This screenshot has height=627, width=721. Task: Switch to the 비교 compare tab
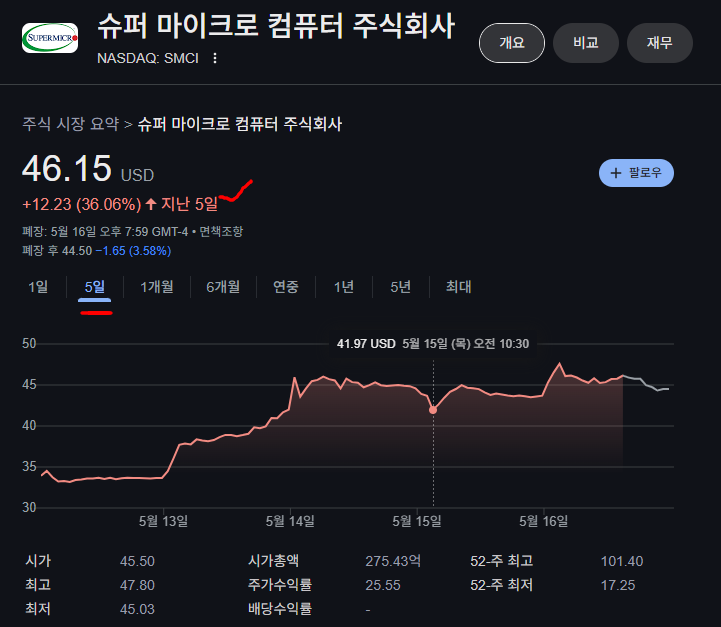coord(585,43)
